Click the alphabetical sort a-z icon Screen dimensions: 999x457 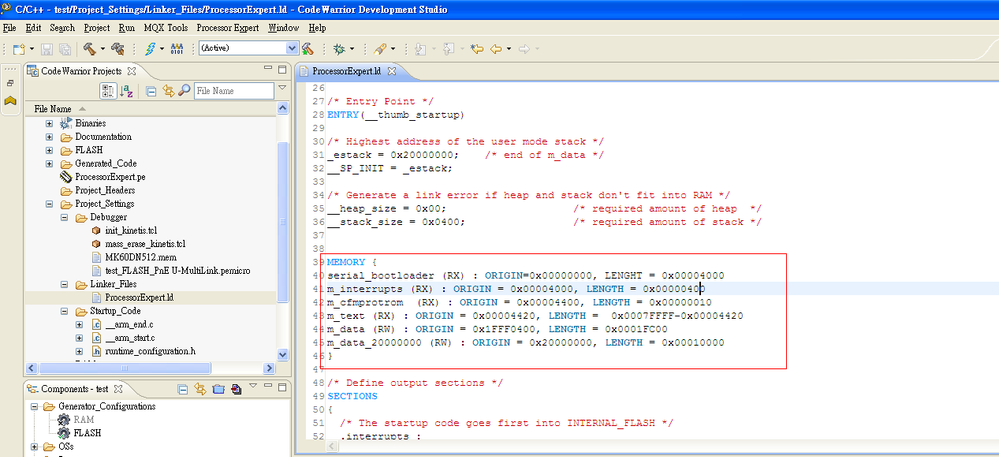point(126,91)
